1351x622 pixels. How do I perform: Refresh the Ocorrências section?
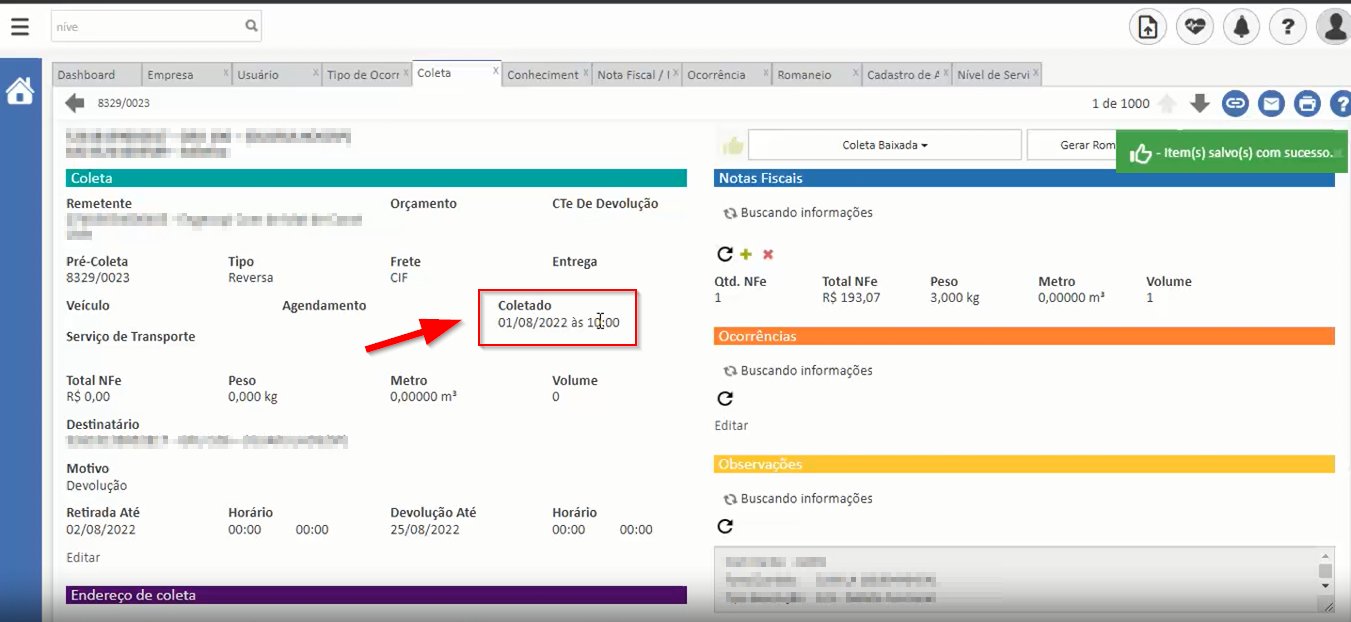[x=724, y=397]
